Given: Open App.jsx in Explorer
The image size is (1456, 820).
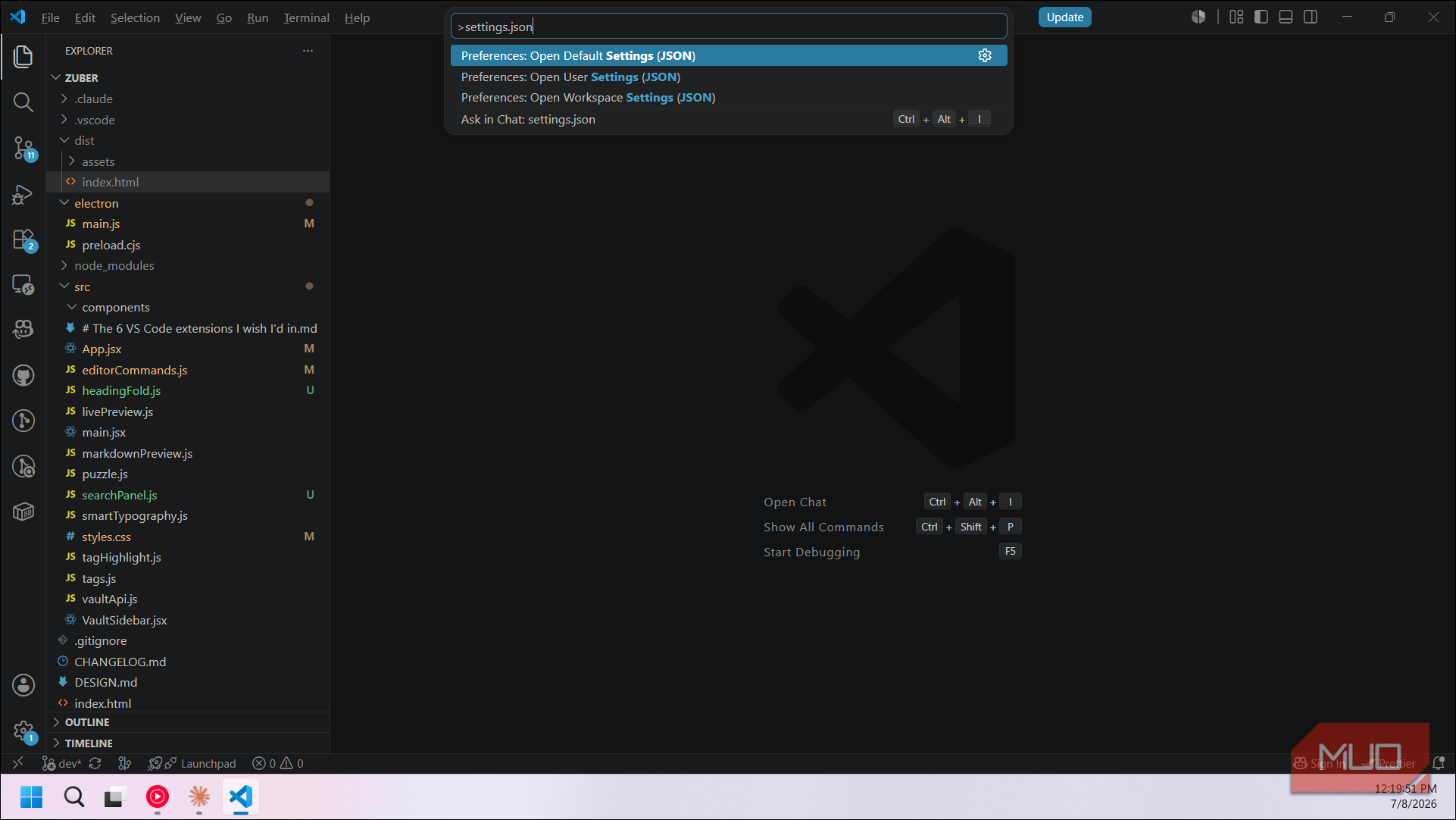Looking at the screenshot, I should tap(188, 349).
